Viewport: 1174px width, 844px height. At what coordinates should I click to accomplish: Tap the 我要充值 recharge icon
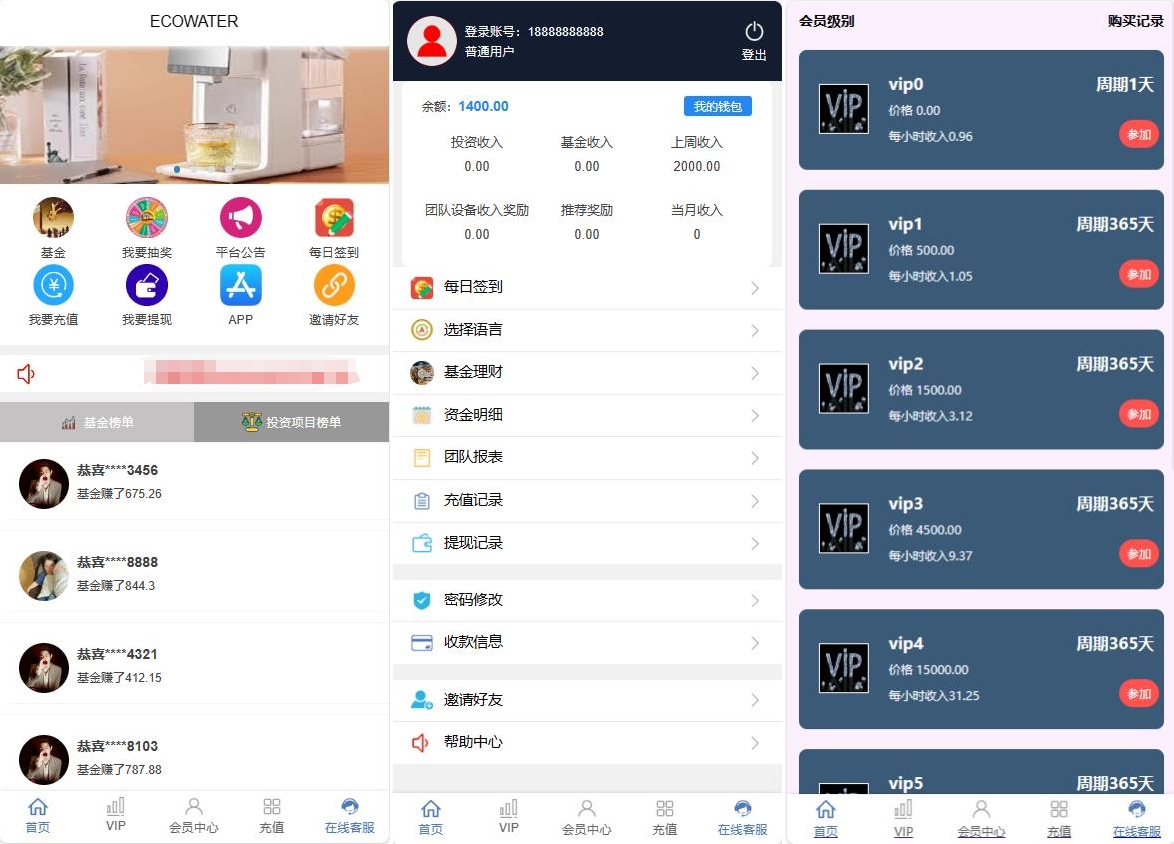click(53, 287)
